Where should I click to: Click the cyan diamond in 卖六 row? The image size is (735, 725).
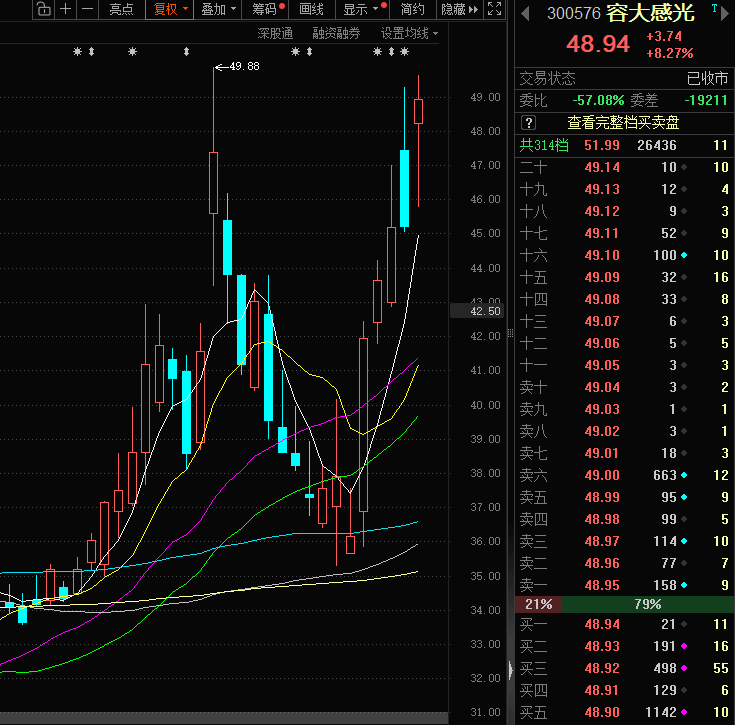tap(684, 475)
